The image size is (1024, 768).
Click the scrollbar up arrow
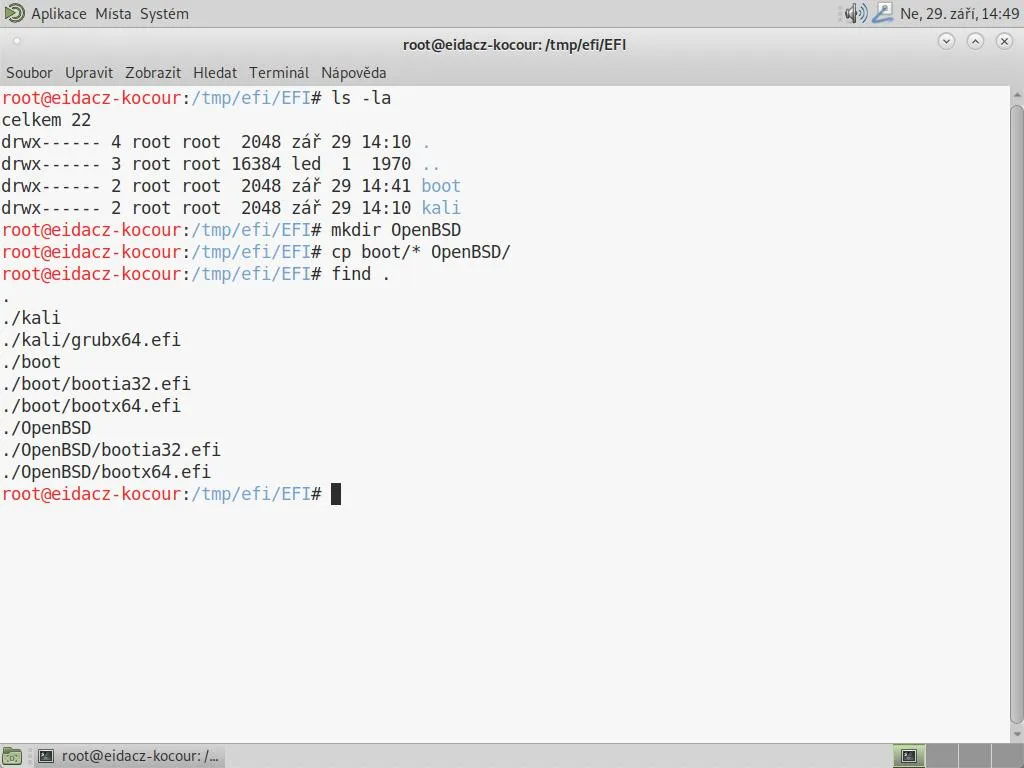[x=1017, y=95]
